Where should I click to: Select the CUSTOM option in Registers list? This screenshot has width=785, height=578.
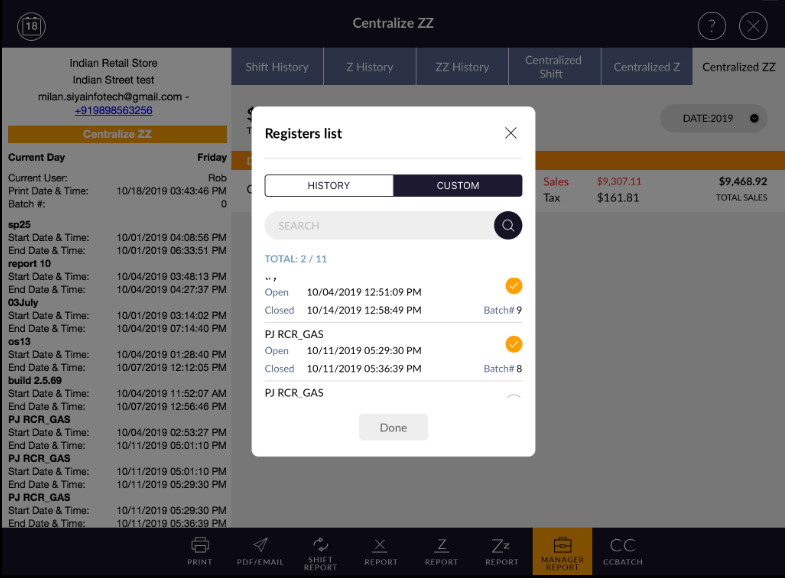tap(458, 186)
